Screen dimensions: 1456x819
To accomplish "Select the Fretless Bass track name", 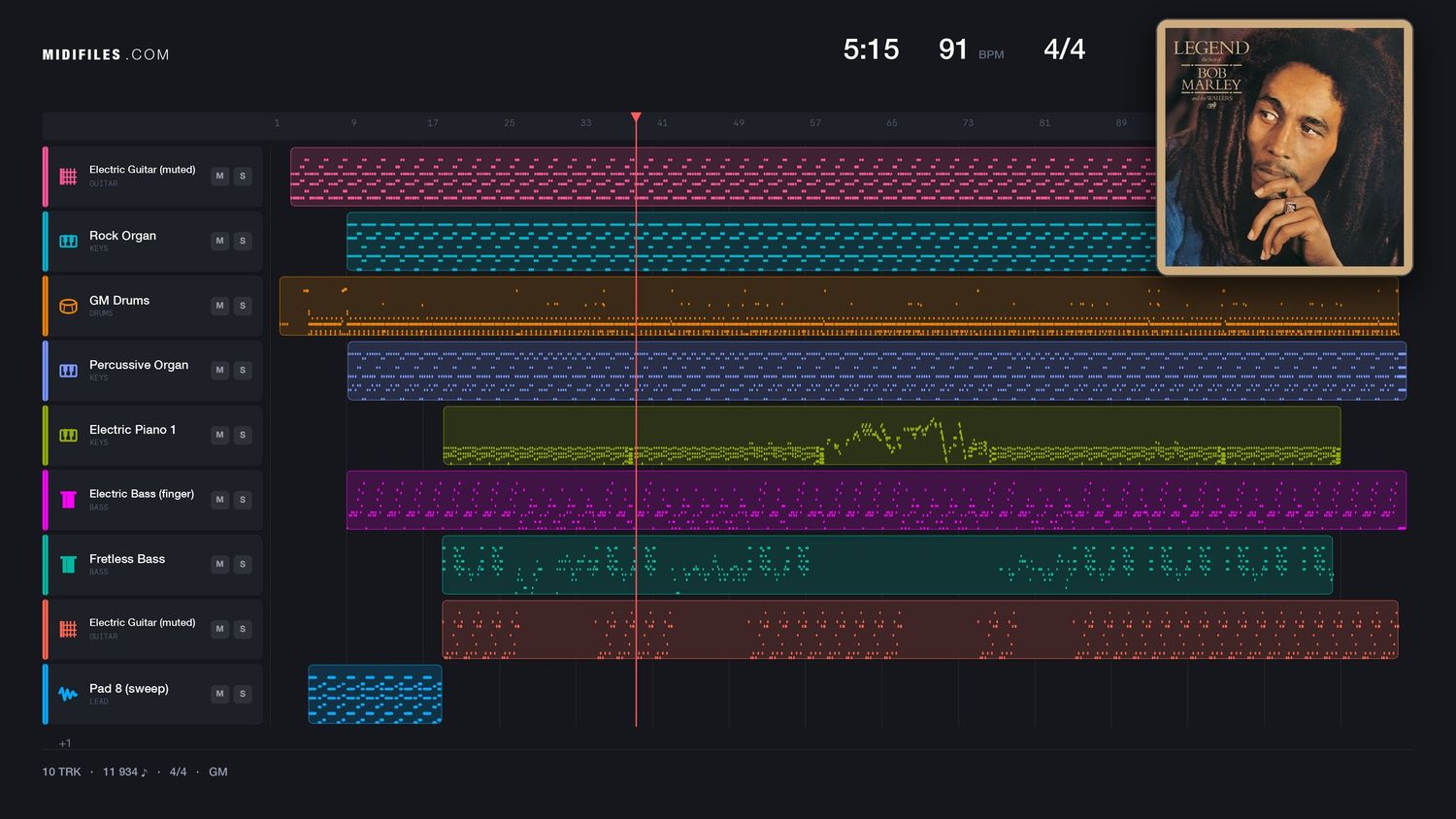I will pyautogui.click(x=127, y=559).
